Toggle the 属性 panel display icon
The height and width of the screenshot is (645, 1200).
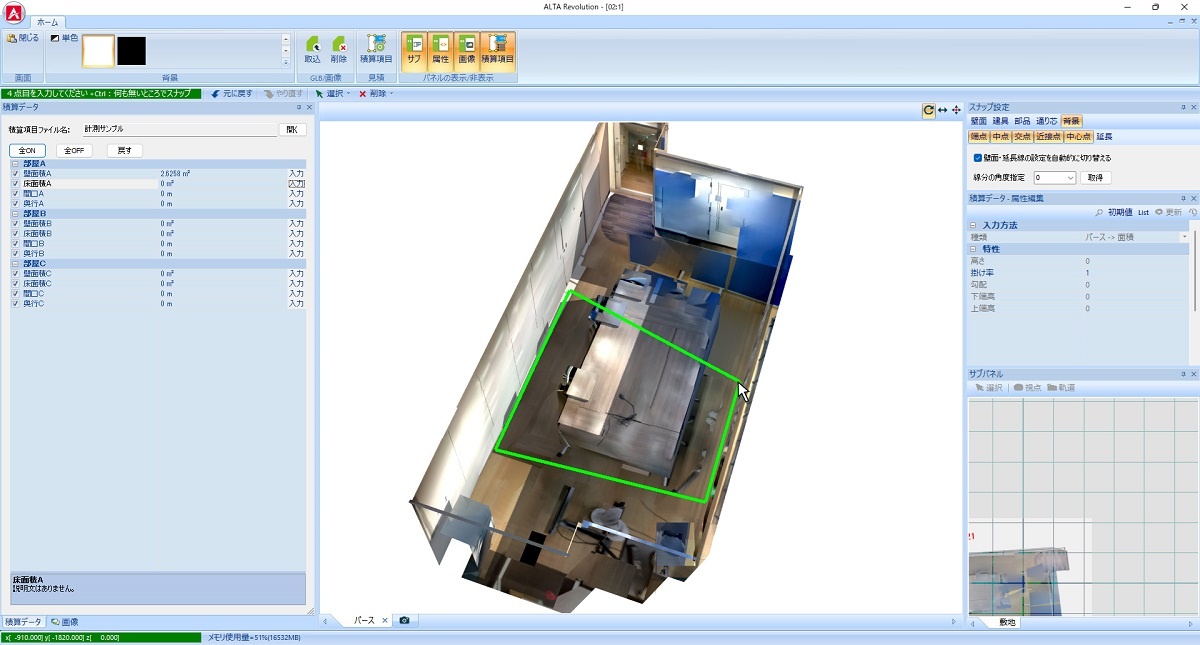click(440, 50)
